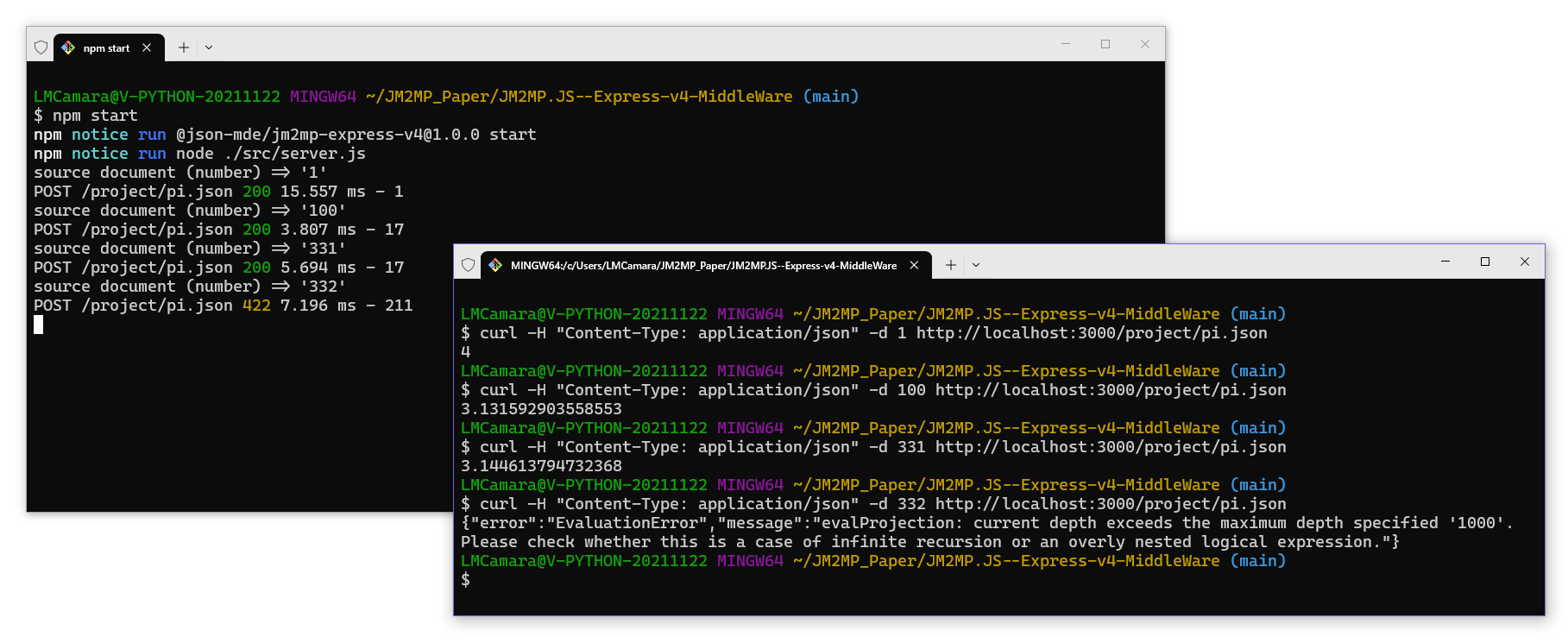Image resolution: width=1568 pixels, height=643 pixels.
Task: Maximize the MINGW64 window
Action: pos(1485,262)
